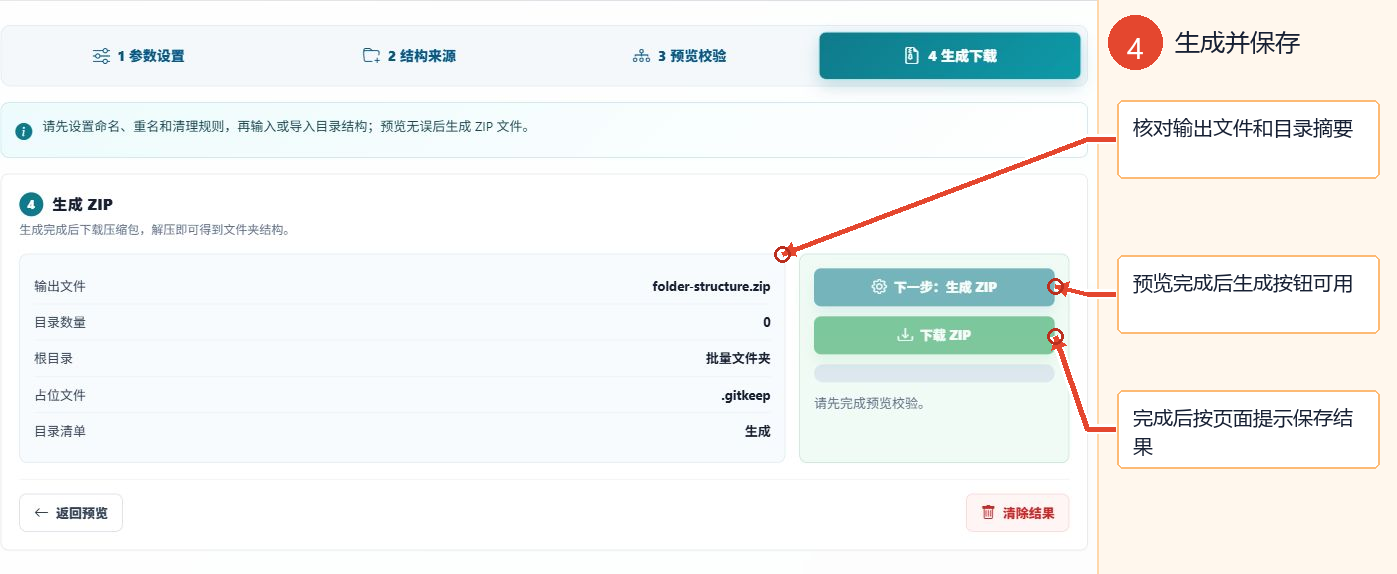Click the gear icon on generate ZIP button
Image resolution: width=1397 pixels, height=574 pixels.
[879, 287]
